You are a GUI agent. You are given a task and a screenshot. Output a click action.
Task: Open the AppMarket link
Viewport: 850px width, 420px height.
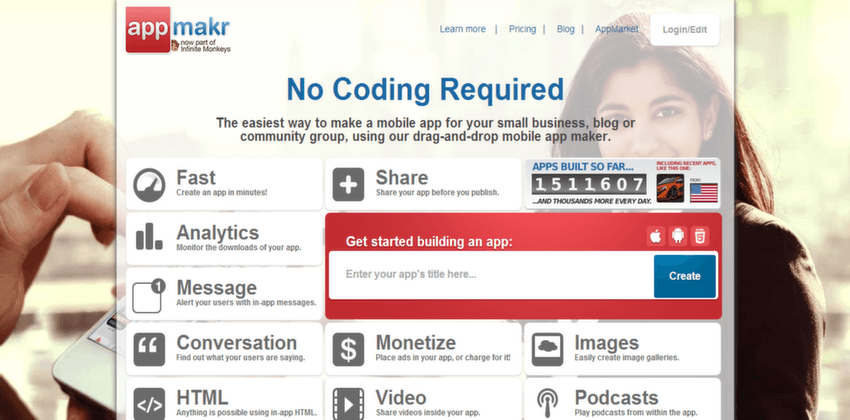[x=616, y=29]
